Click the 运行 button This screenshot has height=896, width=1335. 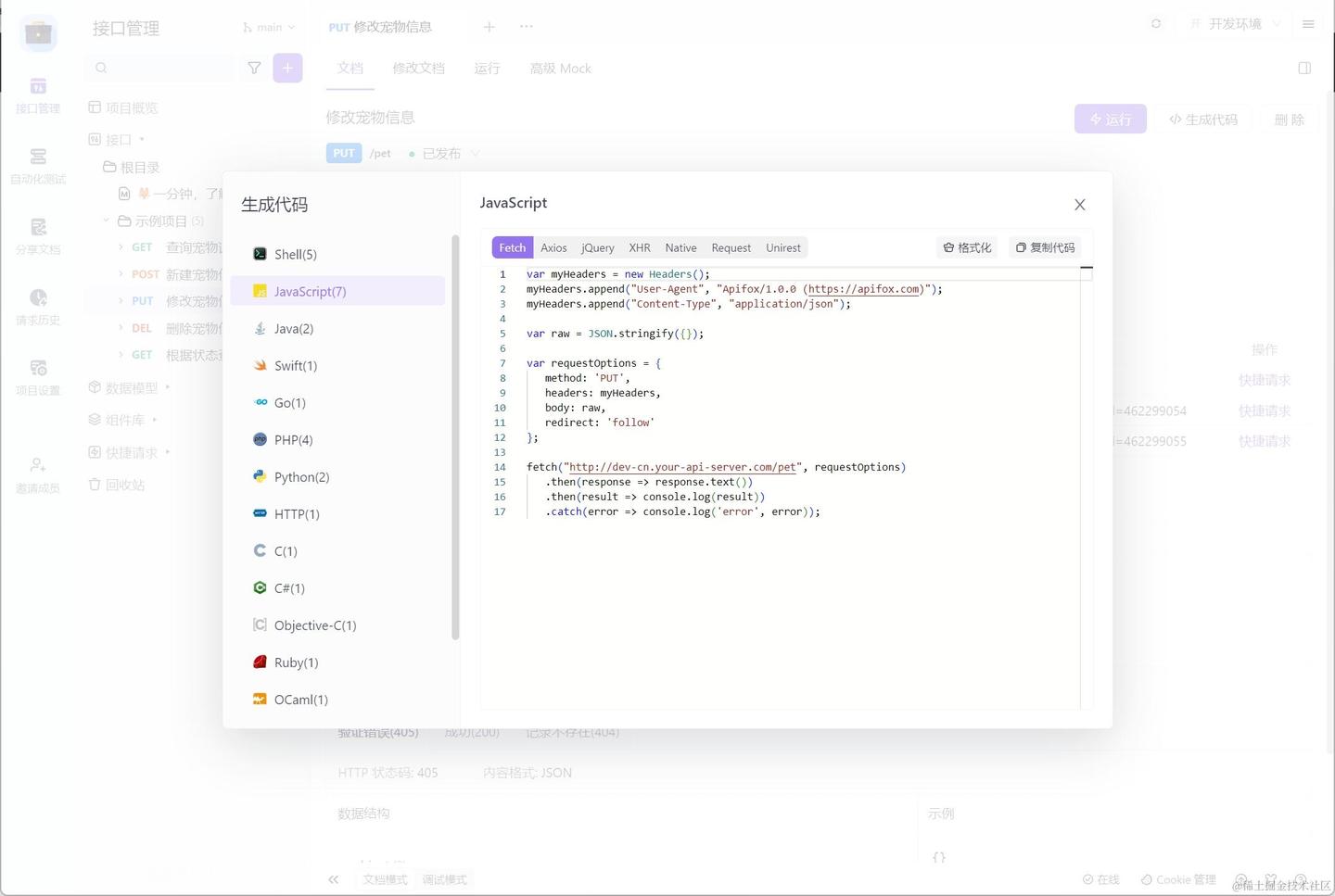(1110, 119)
